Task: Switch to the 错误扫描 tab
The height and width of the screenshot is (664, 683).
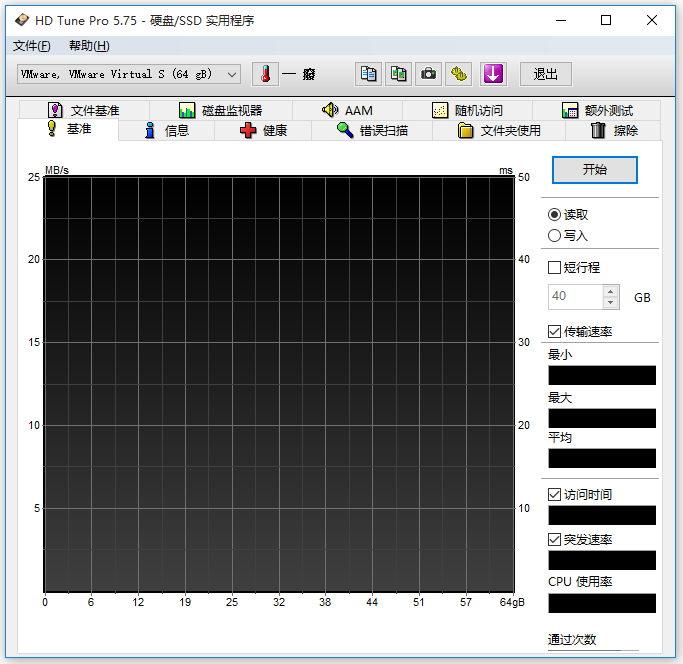Action: tap(372, 130)
